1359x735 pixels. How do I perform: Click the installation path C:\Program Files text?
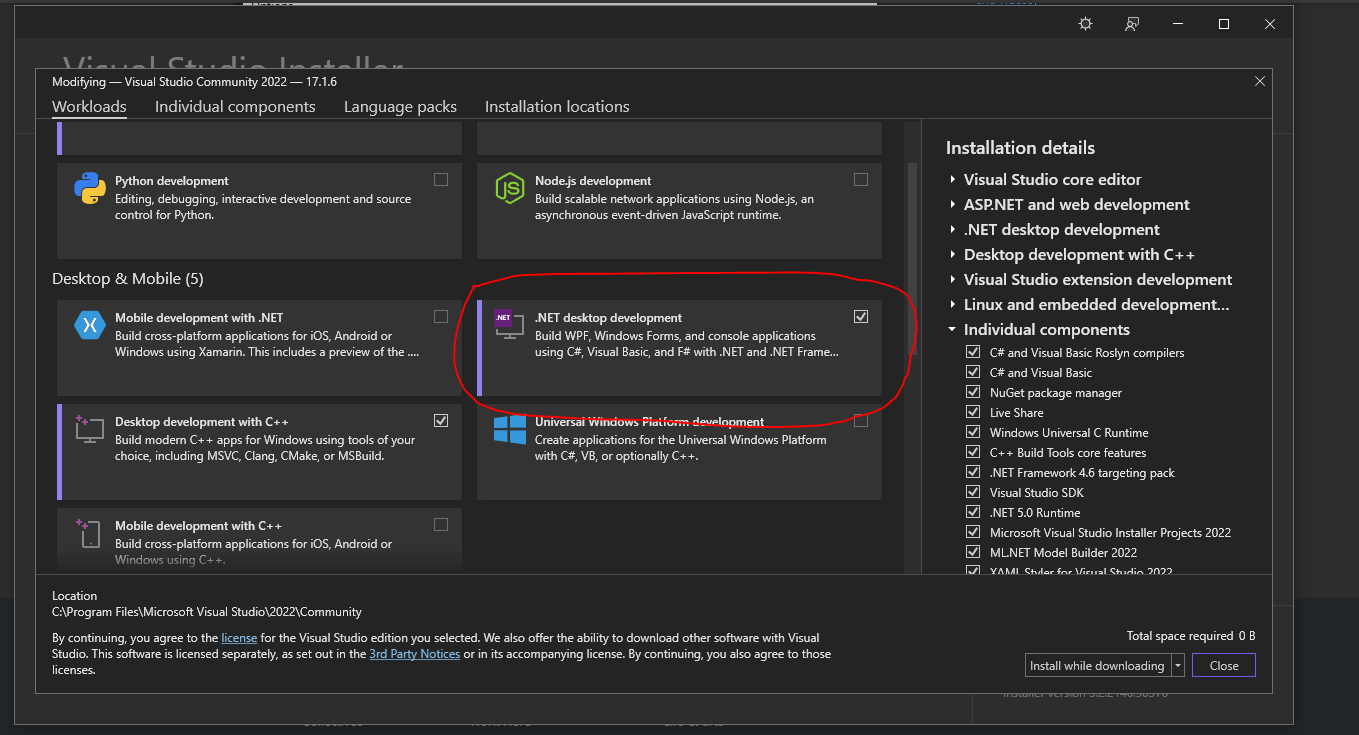pyautogui.click(x=207, y=612)
